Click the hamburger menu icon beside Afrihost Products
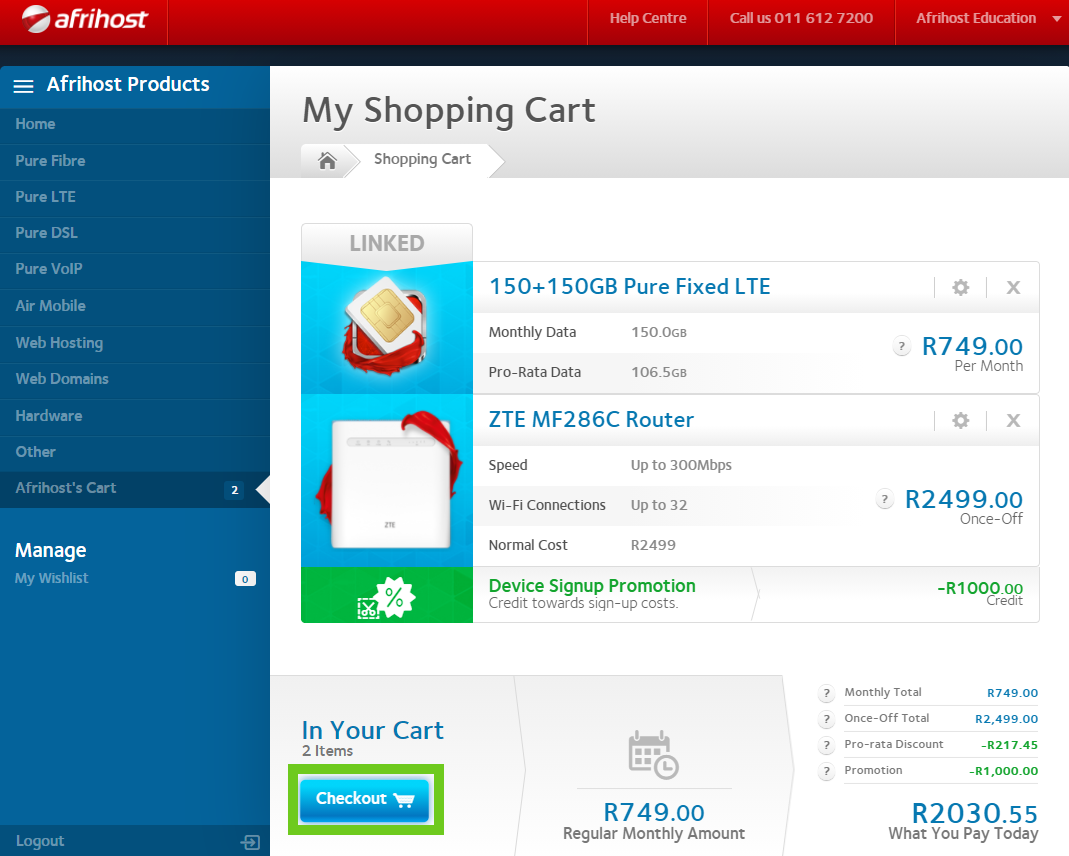Image resolution: width=1069 pixels, height=856 pixels. point(23,86)
